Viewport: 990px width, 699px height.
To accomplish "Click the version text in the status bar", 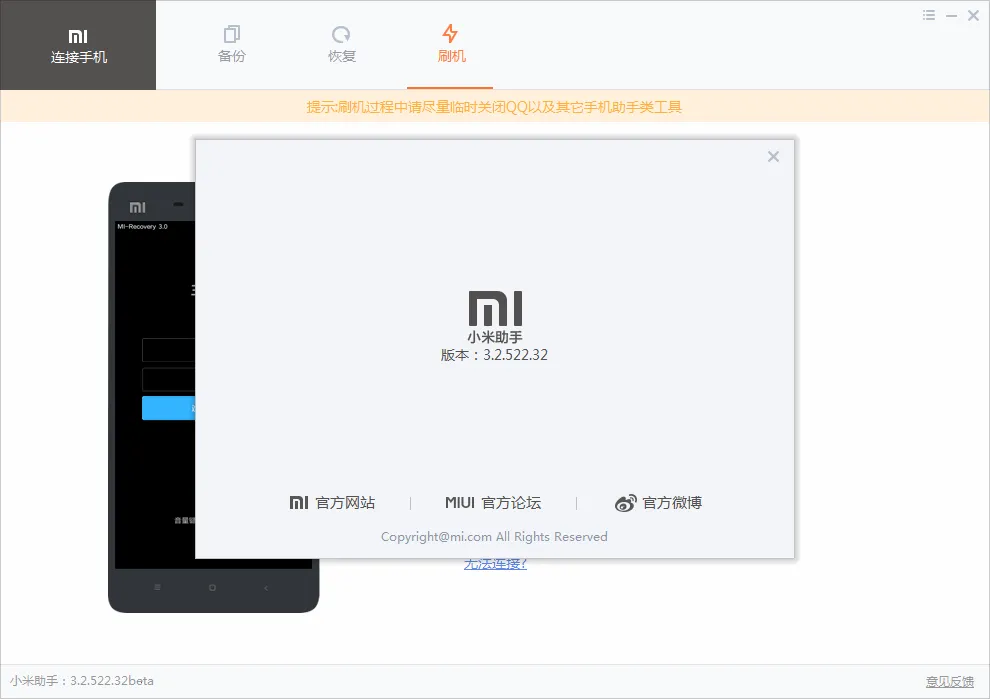I will [x=80, y=681].
